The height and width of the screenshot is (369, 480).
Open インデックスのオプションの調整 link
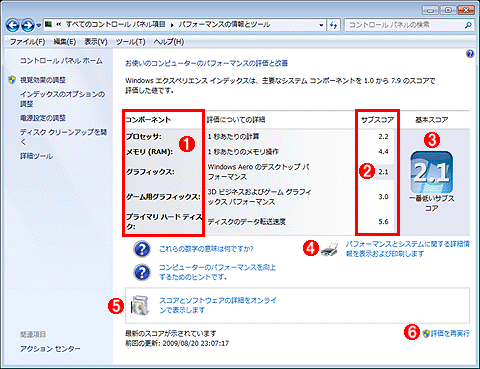tap(62, 99)
